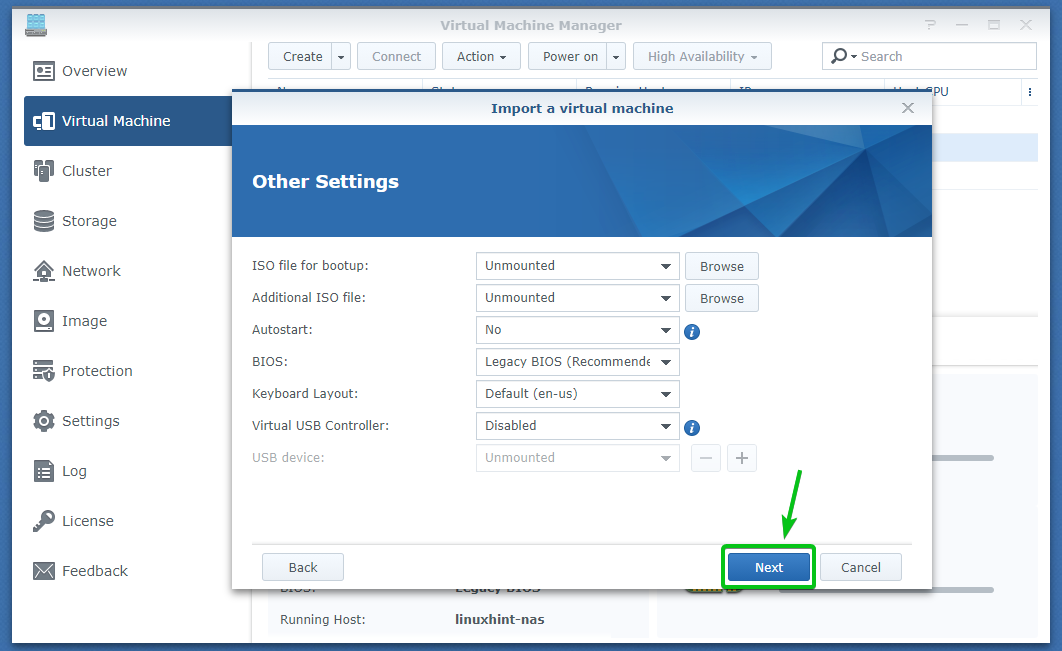1062x651 pixels.
Task: Browse for the Additional ISO file
Action: (721, 298)
